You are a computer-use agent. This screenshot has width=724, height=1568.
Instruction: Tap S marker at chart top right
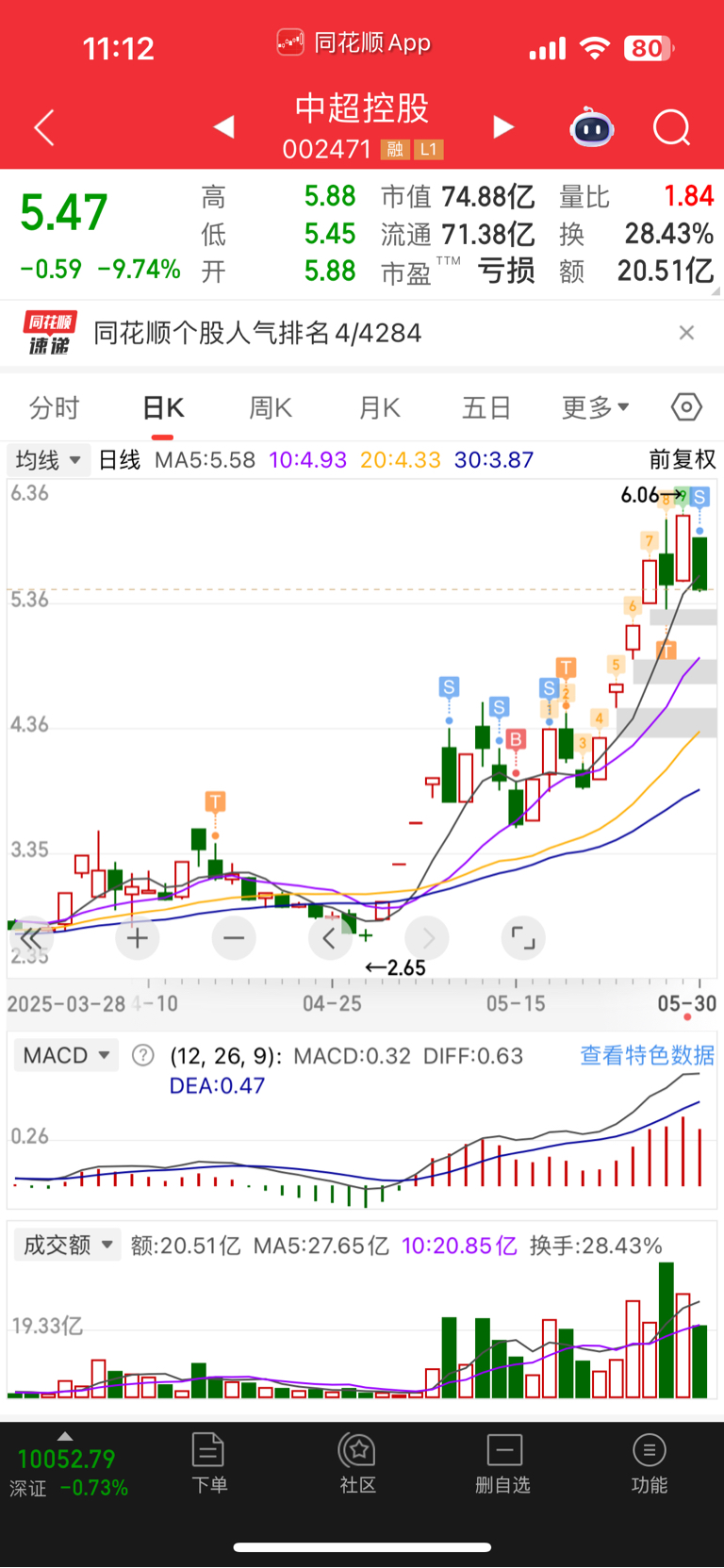(699, 497)
